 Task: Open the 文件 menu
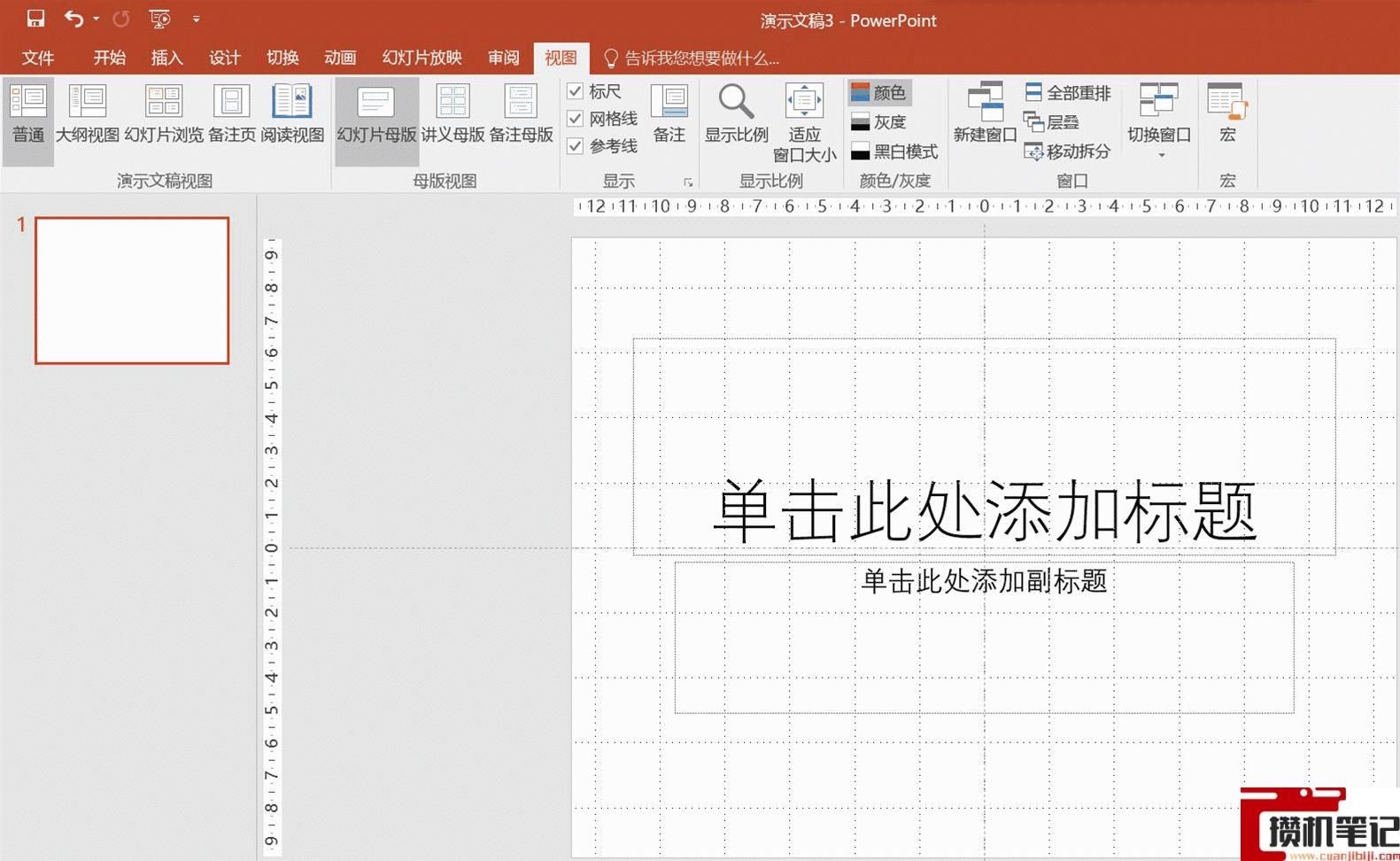point(38,58)
